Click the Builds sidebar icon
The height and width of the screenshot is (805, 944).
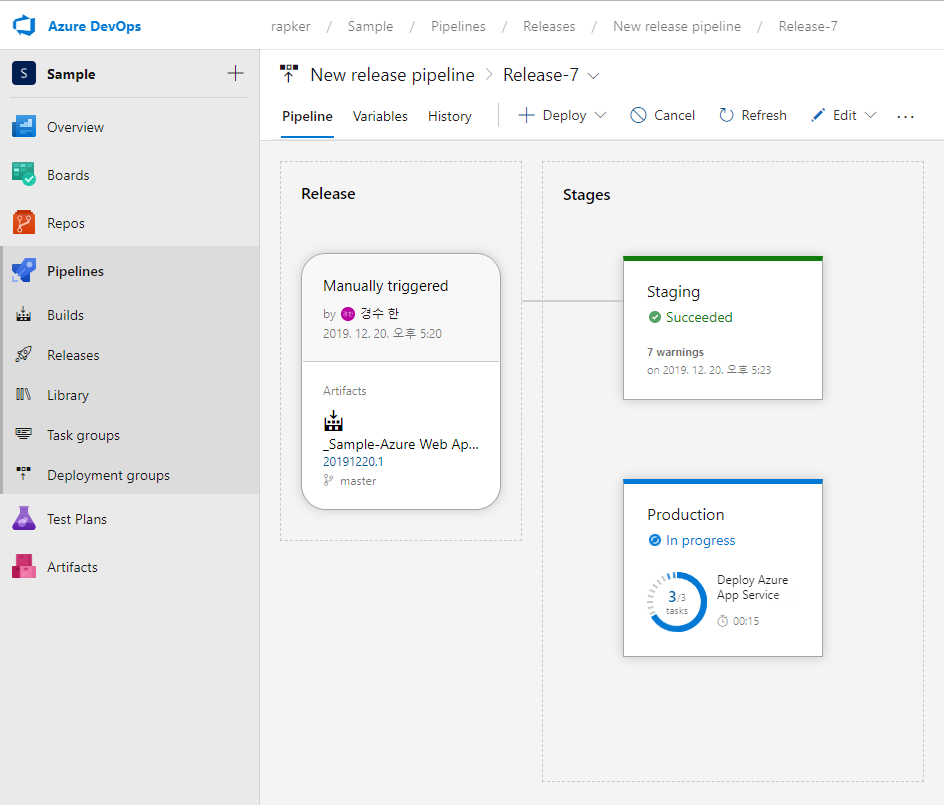pyautogui.click(x=23, y=314)
